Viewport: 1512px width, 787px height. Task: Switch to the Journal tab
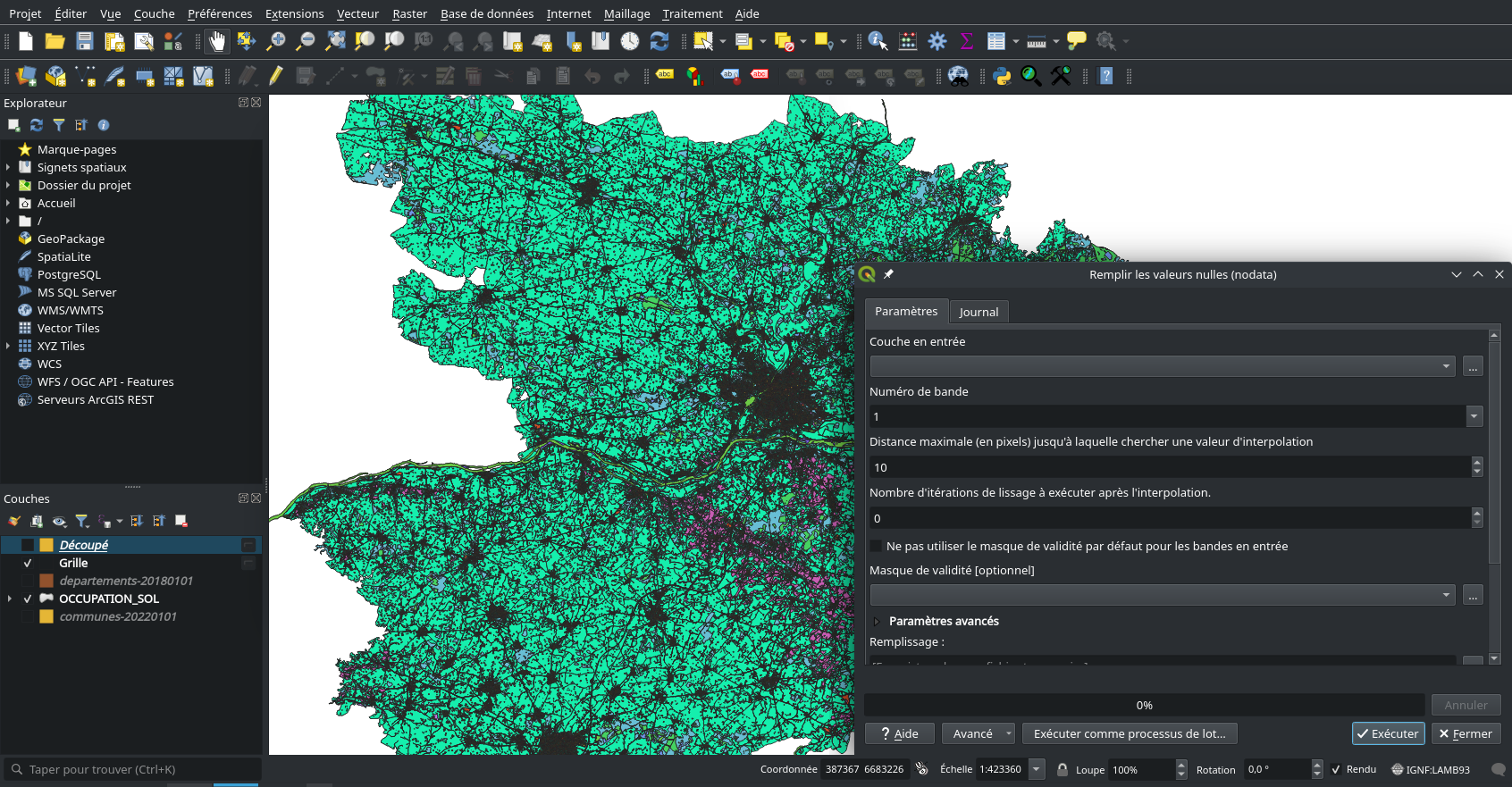click(979, 312)
